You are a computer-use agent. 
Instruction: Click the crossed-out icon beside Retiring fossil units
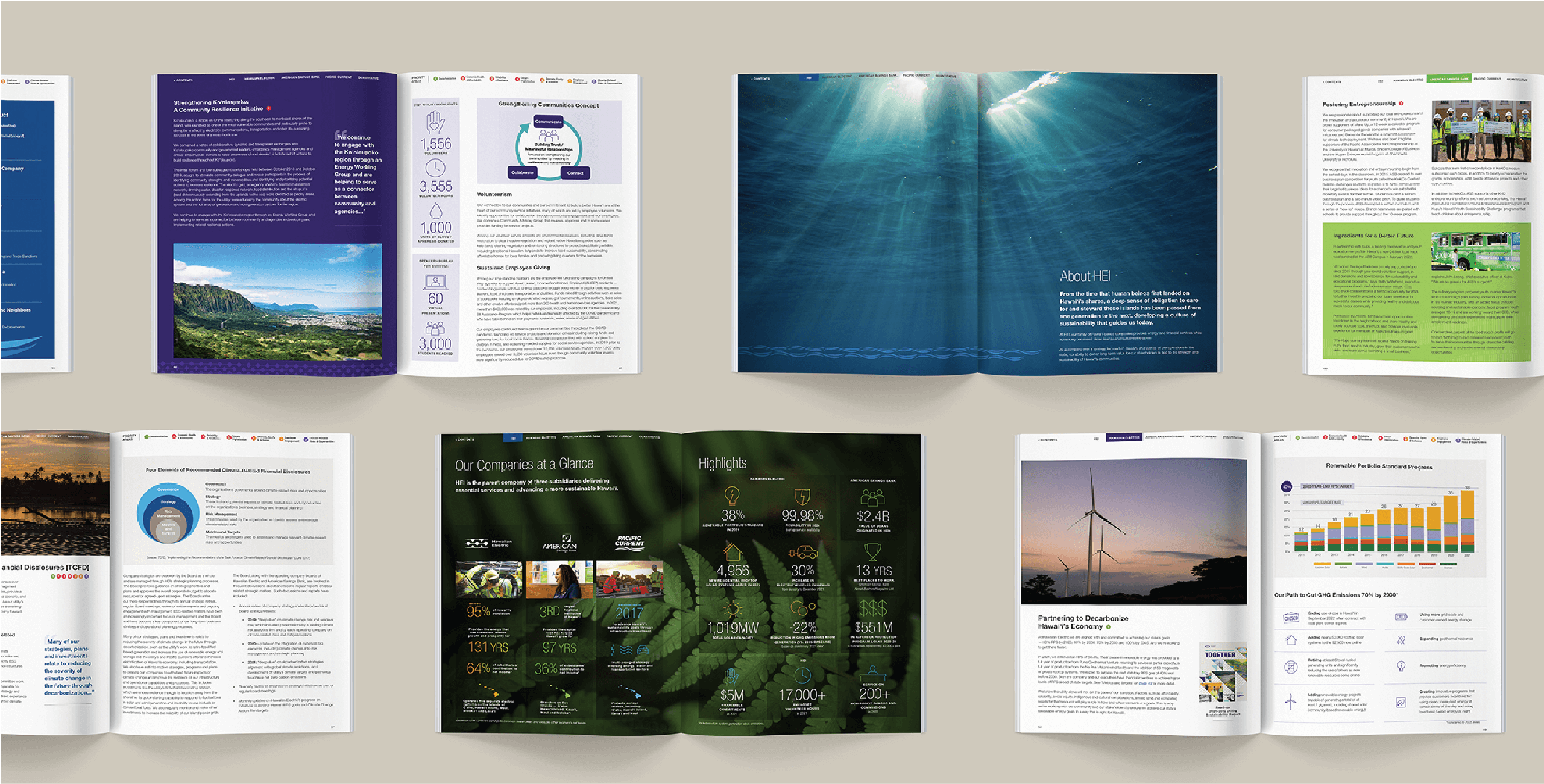(x=1291, y=666)
